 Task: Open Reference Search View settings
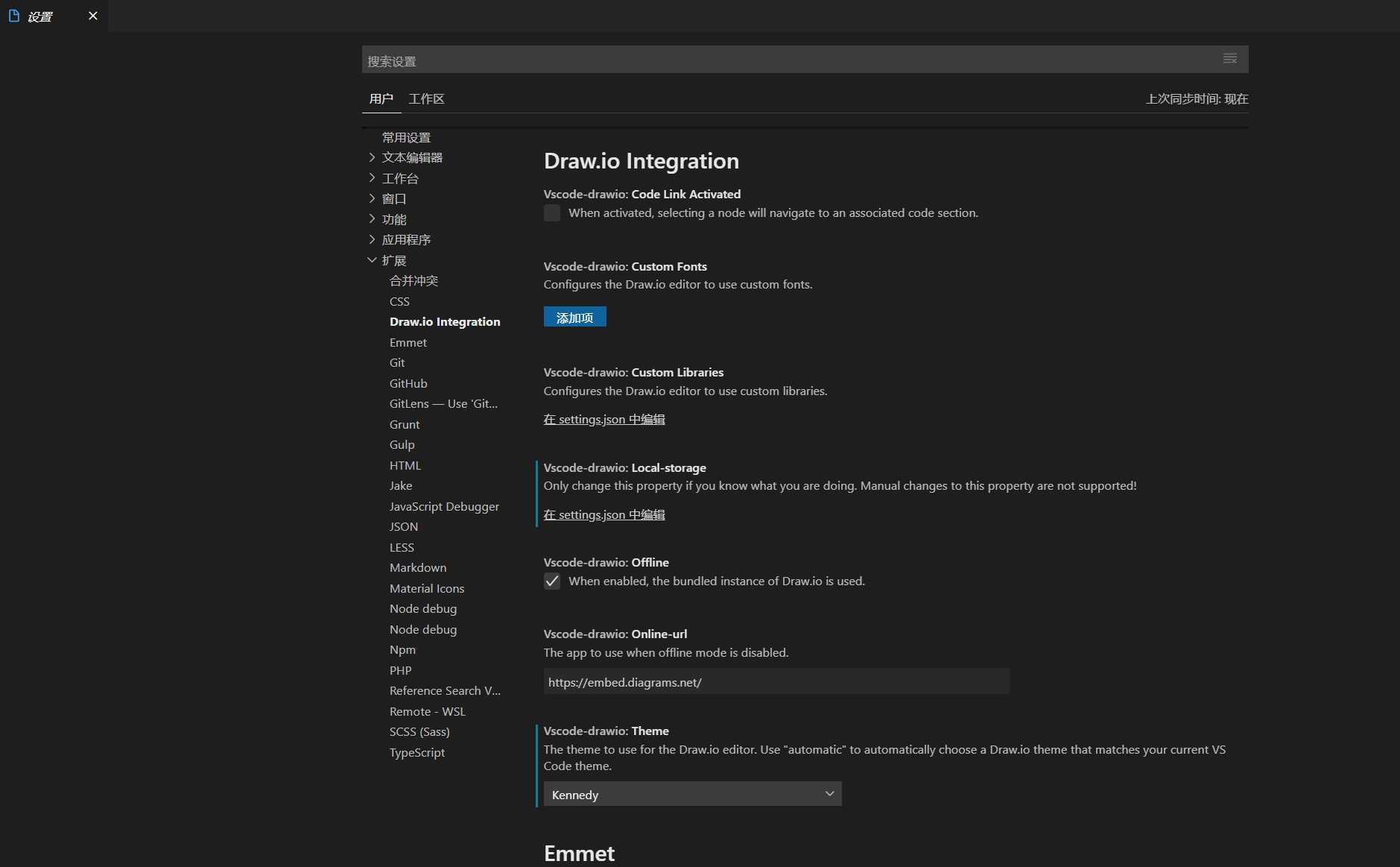445,690
